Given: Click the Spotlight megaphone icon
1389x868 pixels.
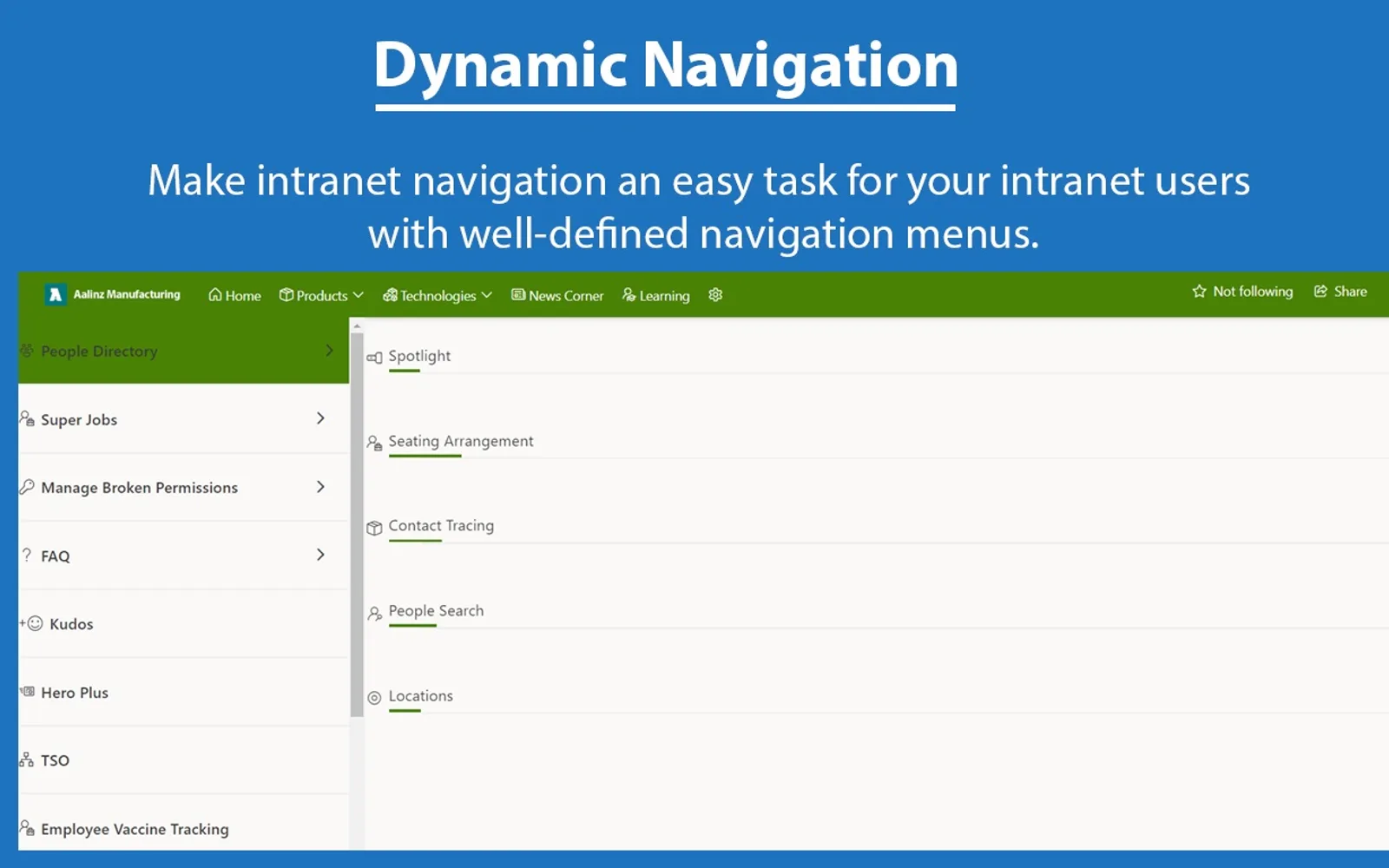Looking at the screenshot, I should (374, 358).
